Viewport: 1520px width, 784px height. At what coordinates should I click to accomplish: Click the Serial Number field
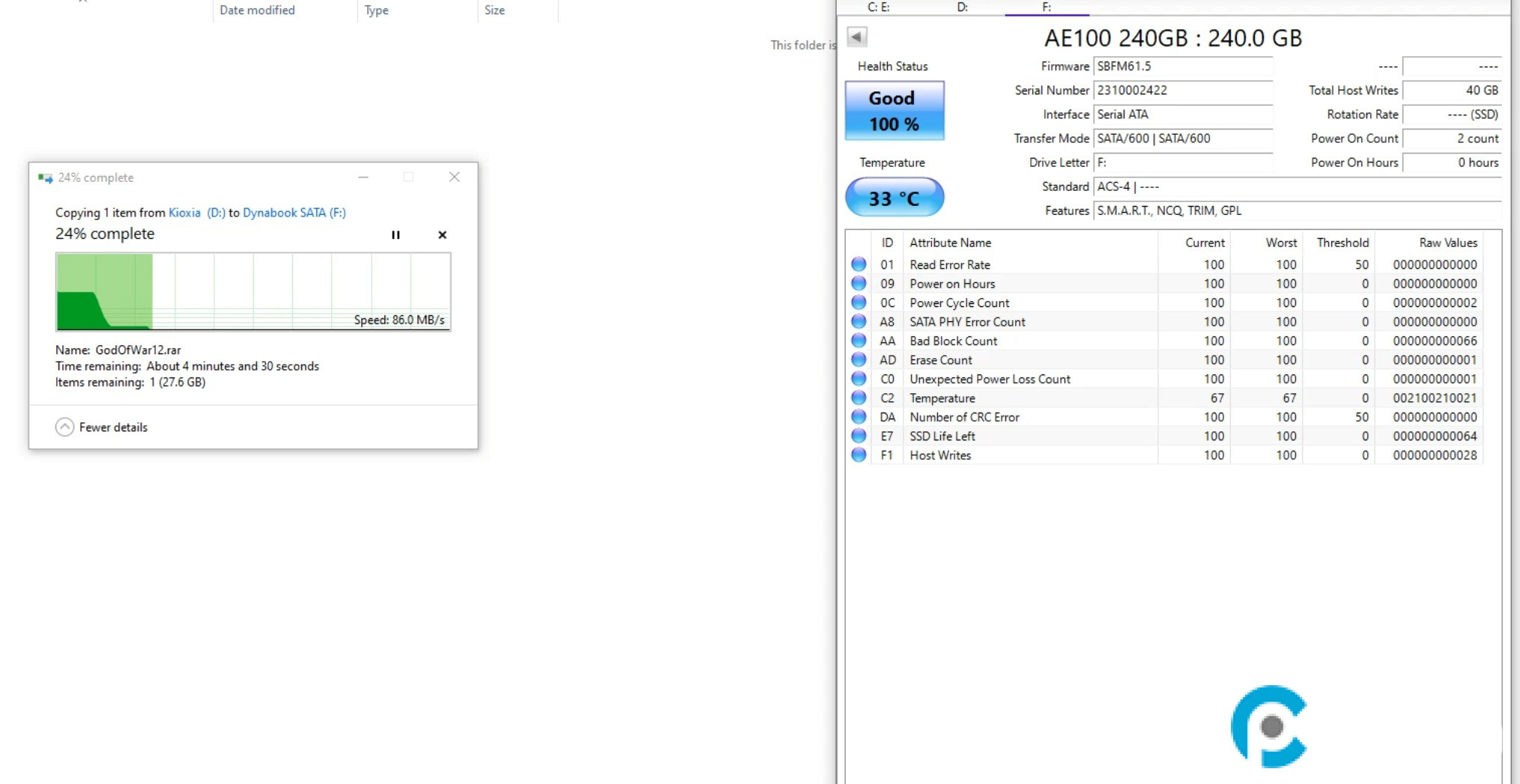(1183, 91)
